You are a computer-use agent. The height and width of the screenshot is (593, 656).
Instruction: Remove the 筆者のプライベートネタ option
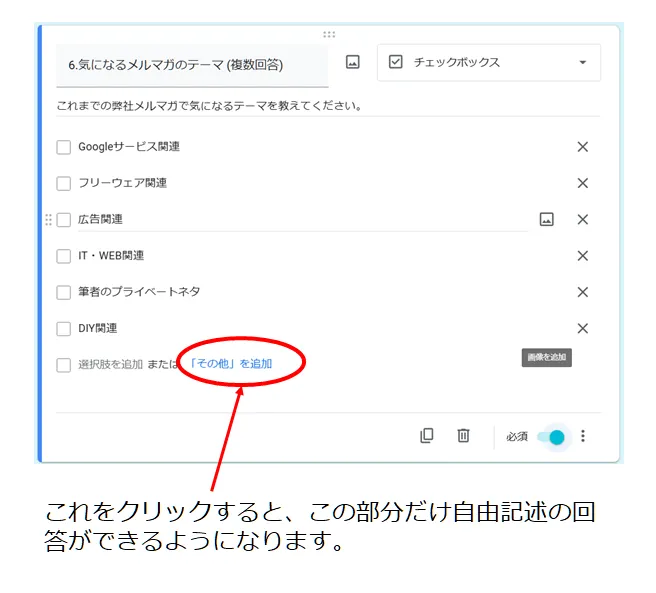click(x=582, y=292)
